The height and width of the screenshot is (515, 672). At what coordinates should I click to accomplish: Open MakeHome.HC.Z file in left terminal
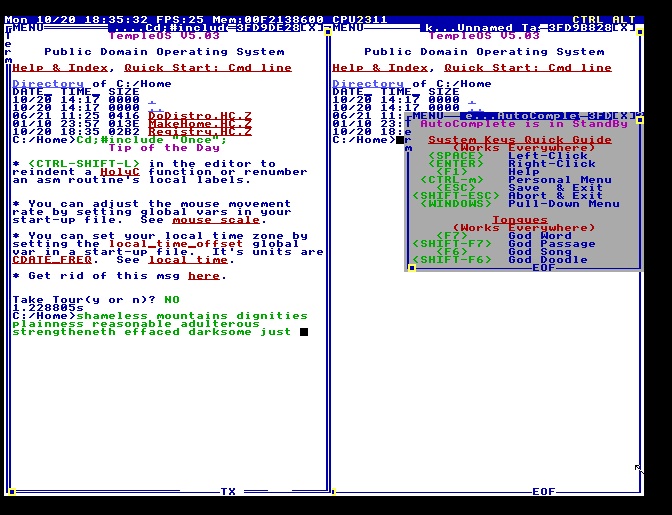pos(200,124)
